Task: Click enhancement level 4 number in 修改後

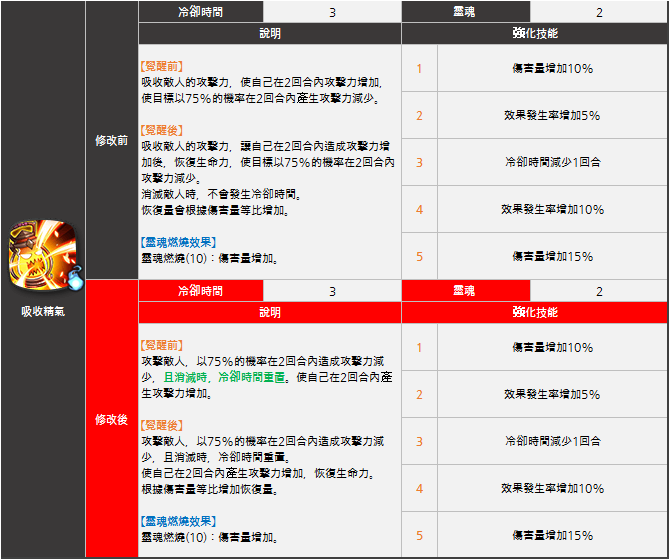Action: (419, 489)
